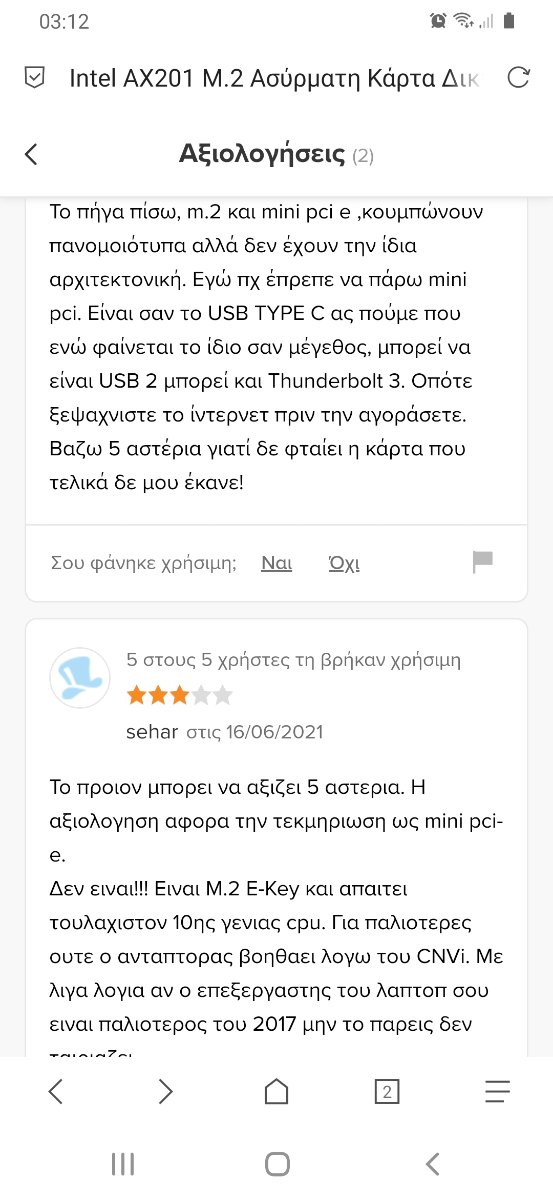
Task: Tap the three-star rating in sehar's review
Action: click(179, 695)
